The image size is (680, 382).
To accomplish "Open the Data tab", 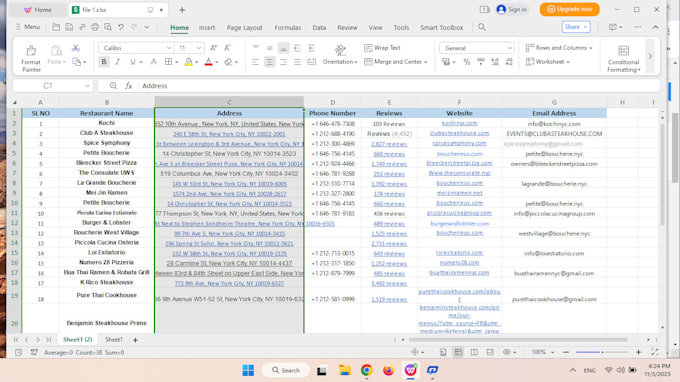I will pos(319,27).
